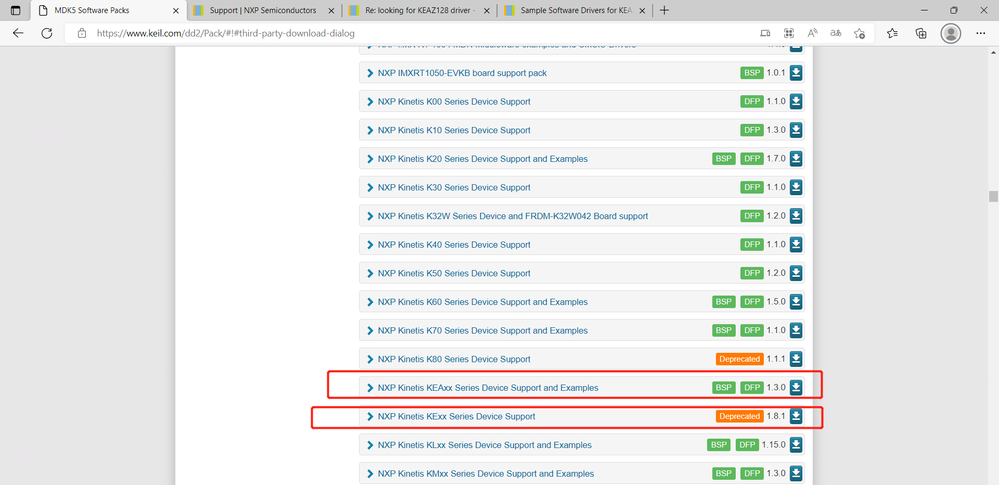
Task: Open QR code or apps icon in address bar
Action: point(789,33)
